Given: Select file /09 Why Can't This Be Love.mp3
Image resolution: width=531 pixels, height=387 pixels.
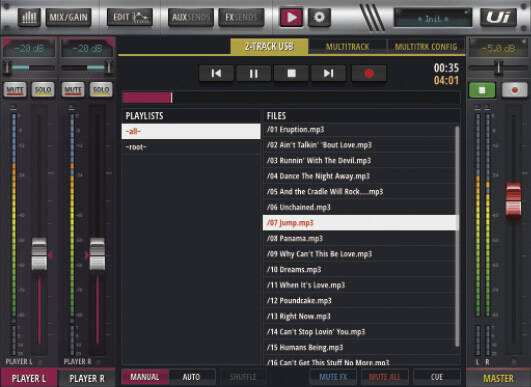Looking at the screenshot, I should click(359, 254).
